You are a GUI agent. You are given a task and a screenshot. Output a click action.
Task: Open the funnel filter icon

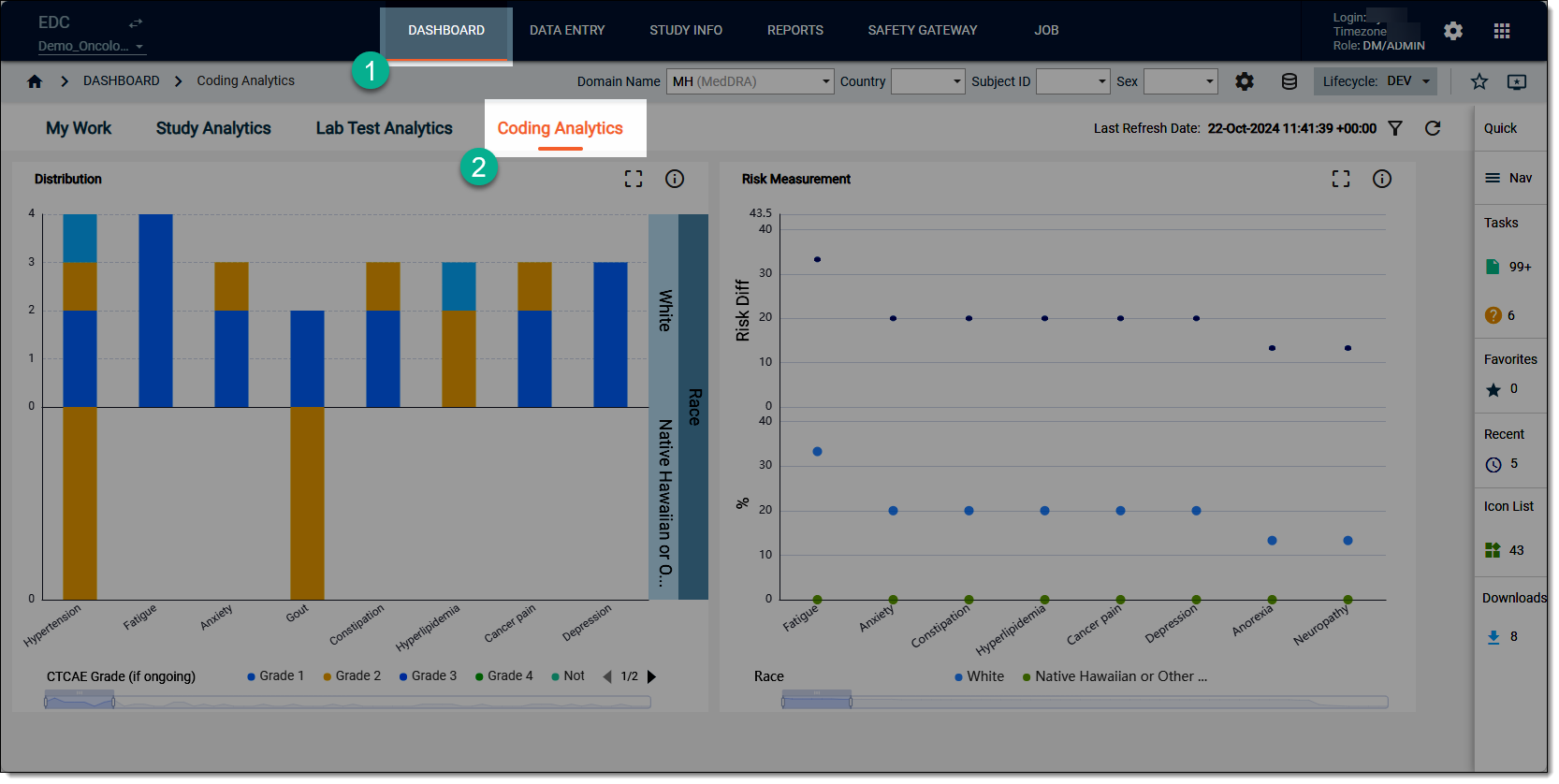pyautogui.click(x=1395, y=128)
